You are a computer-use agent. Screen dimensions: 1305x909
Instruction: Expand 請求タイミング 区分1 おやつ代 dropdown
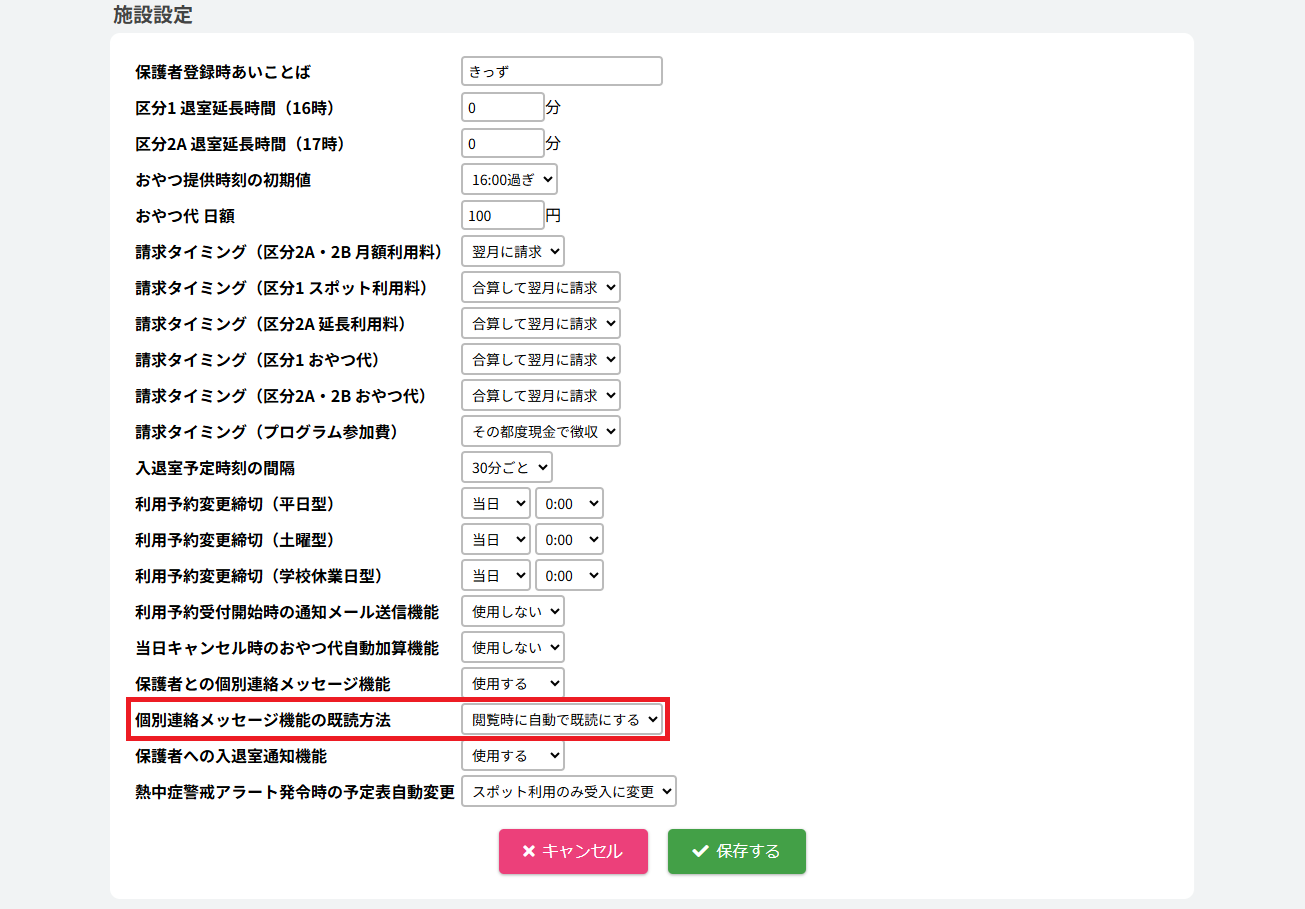point(541,360)
